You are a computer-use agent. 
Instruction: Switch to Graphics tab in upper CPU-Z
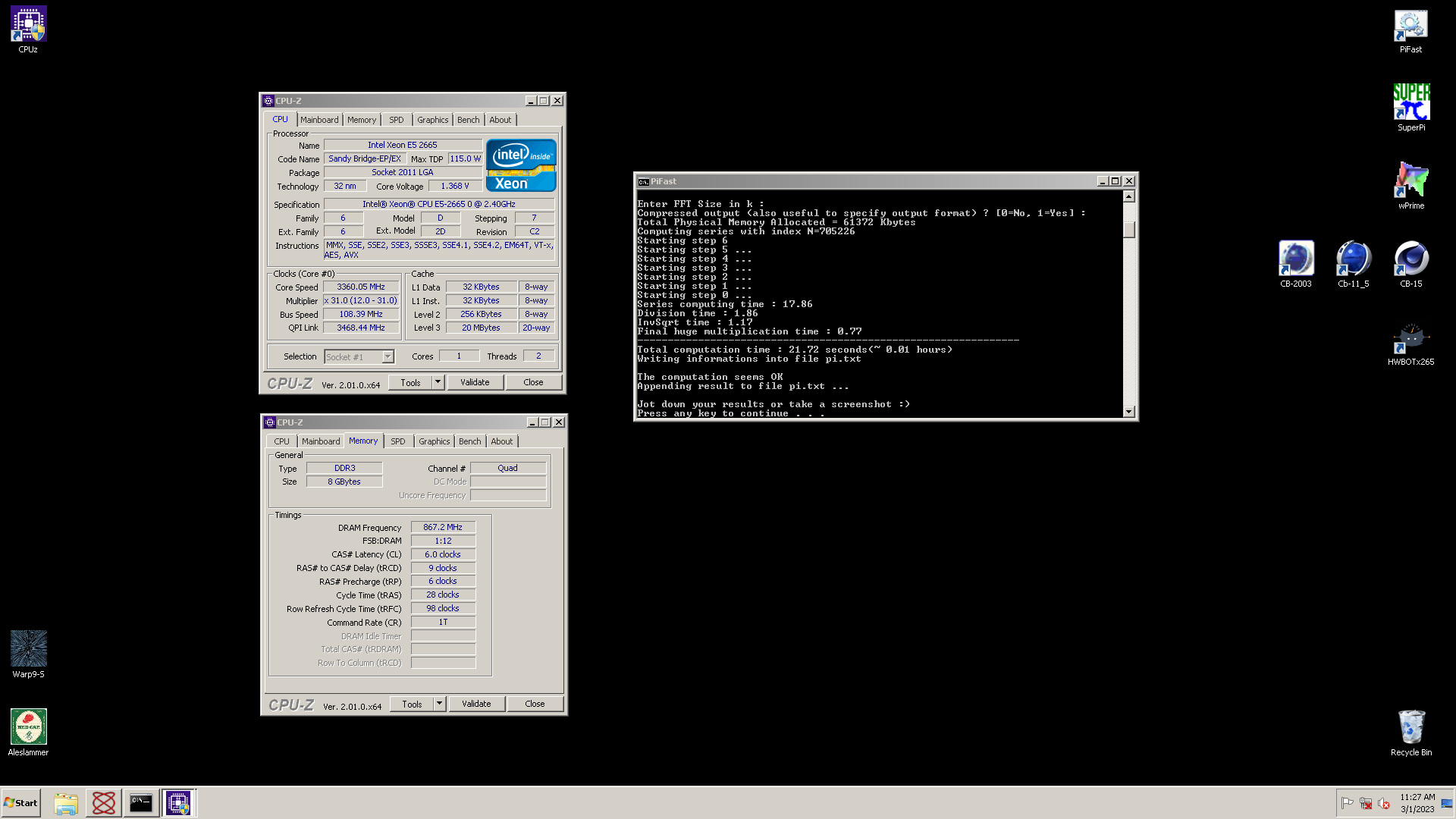[432, 120]
